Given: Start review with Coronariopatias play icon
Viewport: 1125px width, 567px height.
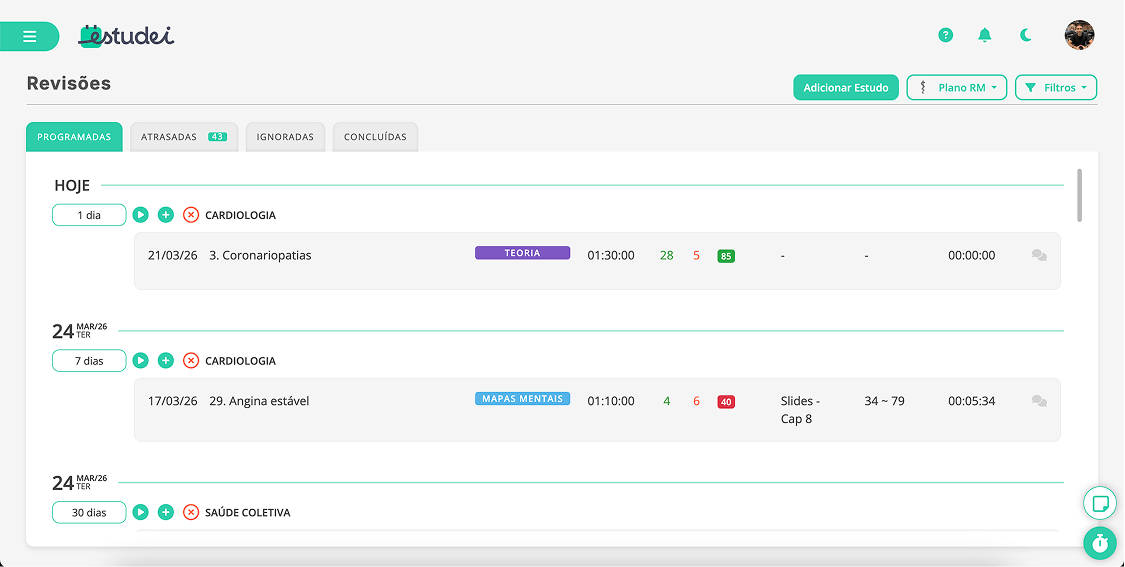Looking at the screenshot, I should click(141, 215).
